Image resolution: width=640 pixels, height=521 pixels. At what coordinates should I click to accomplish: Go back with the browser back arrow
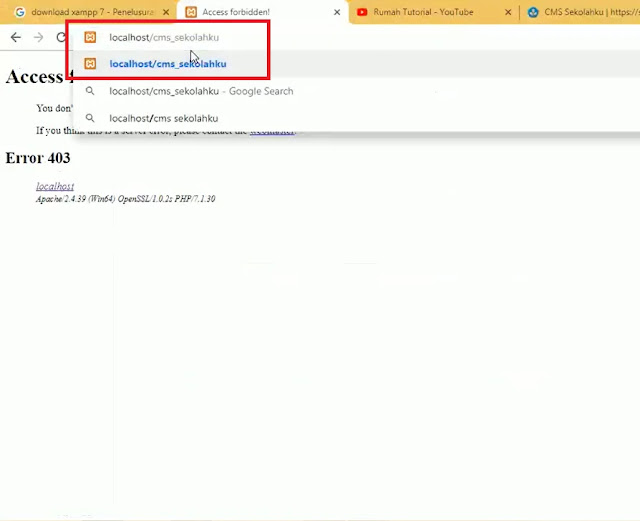16,37
